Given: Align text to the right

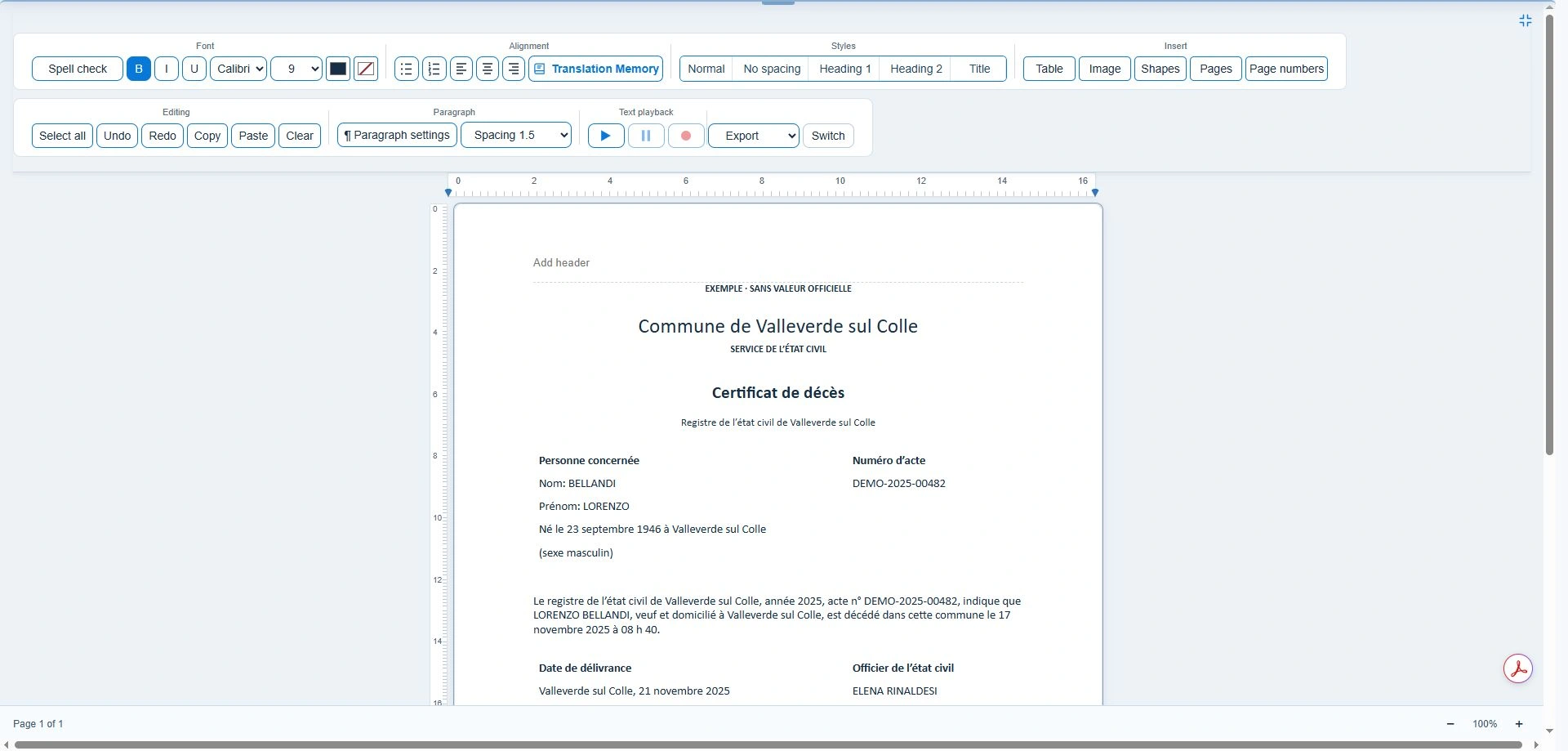Looking at the screenshot, I should pos(514,69).
